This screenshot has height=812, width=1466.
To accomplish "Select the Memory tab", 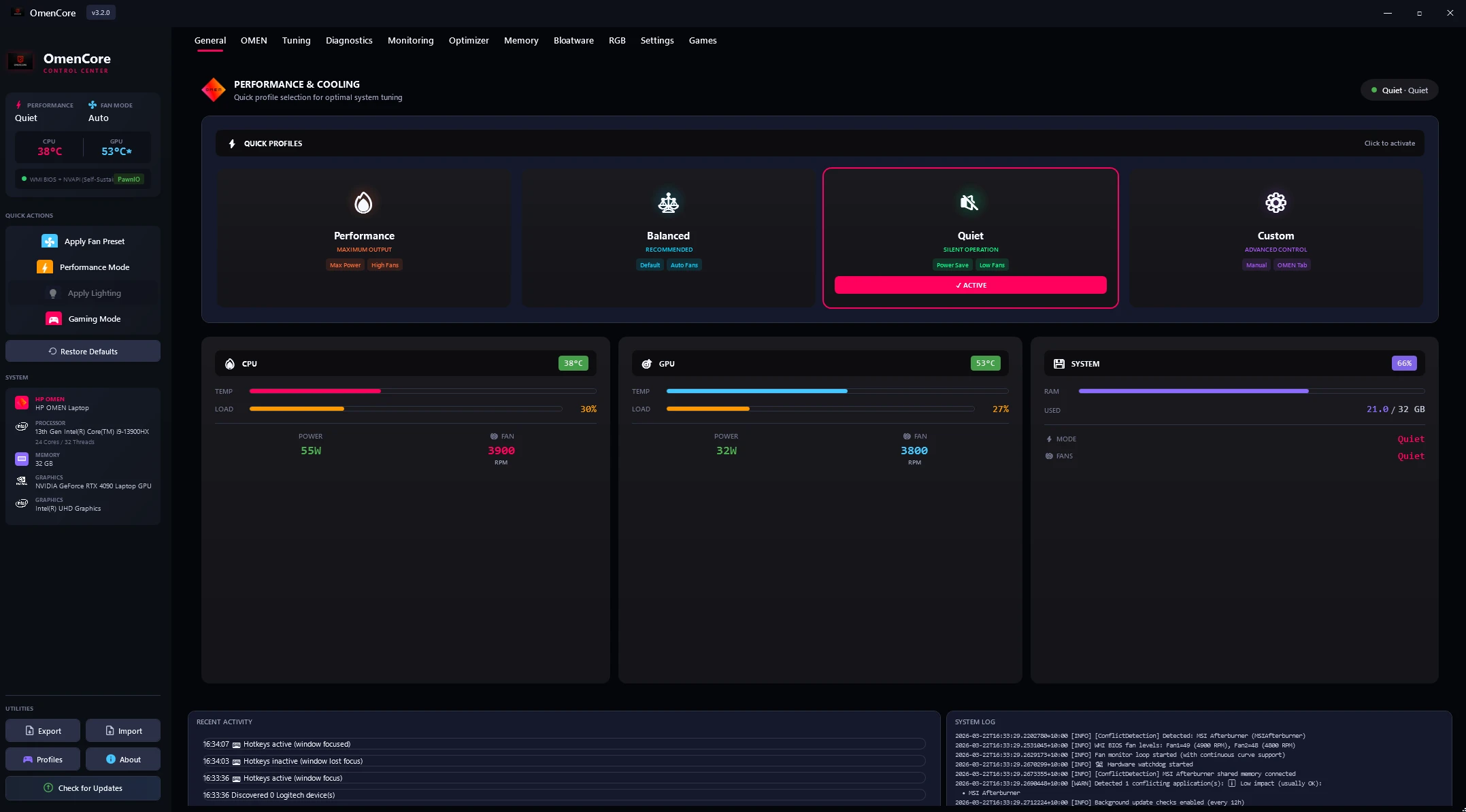I will 521,41.
